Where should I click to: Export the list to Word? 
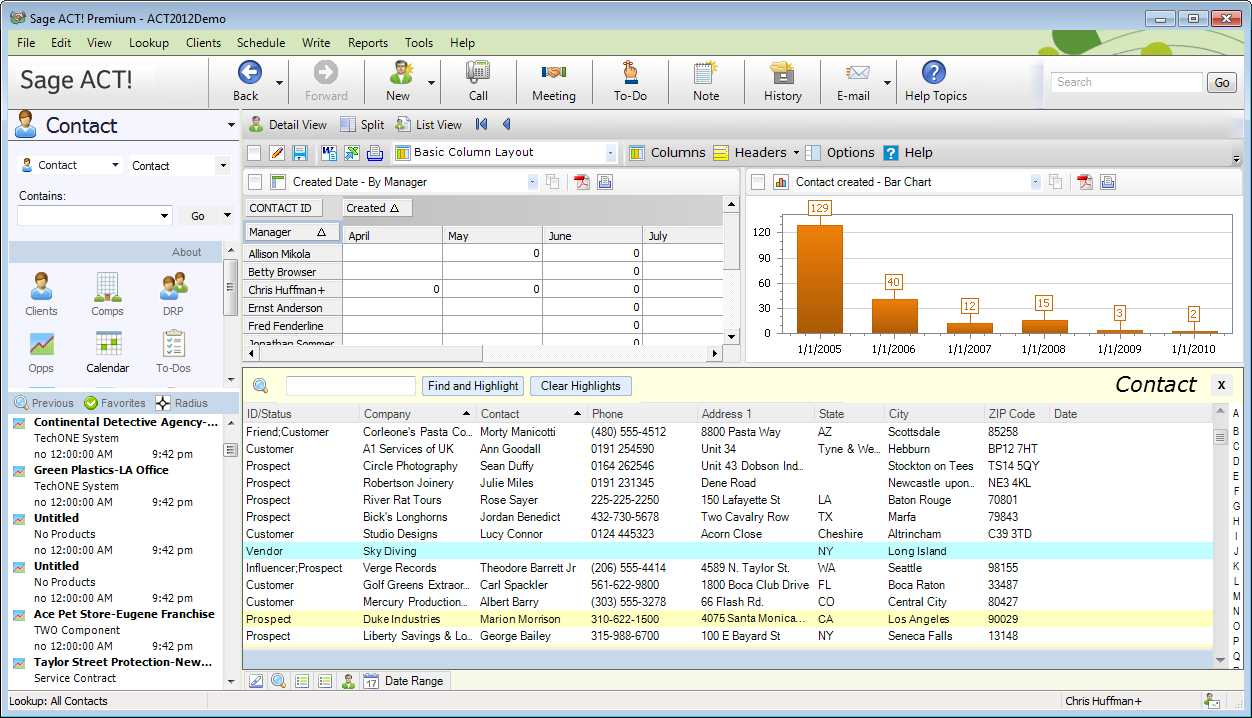point(329,153)
